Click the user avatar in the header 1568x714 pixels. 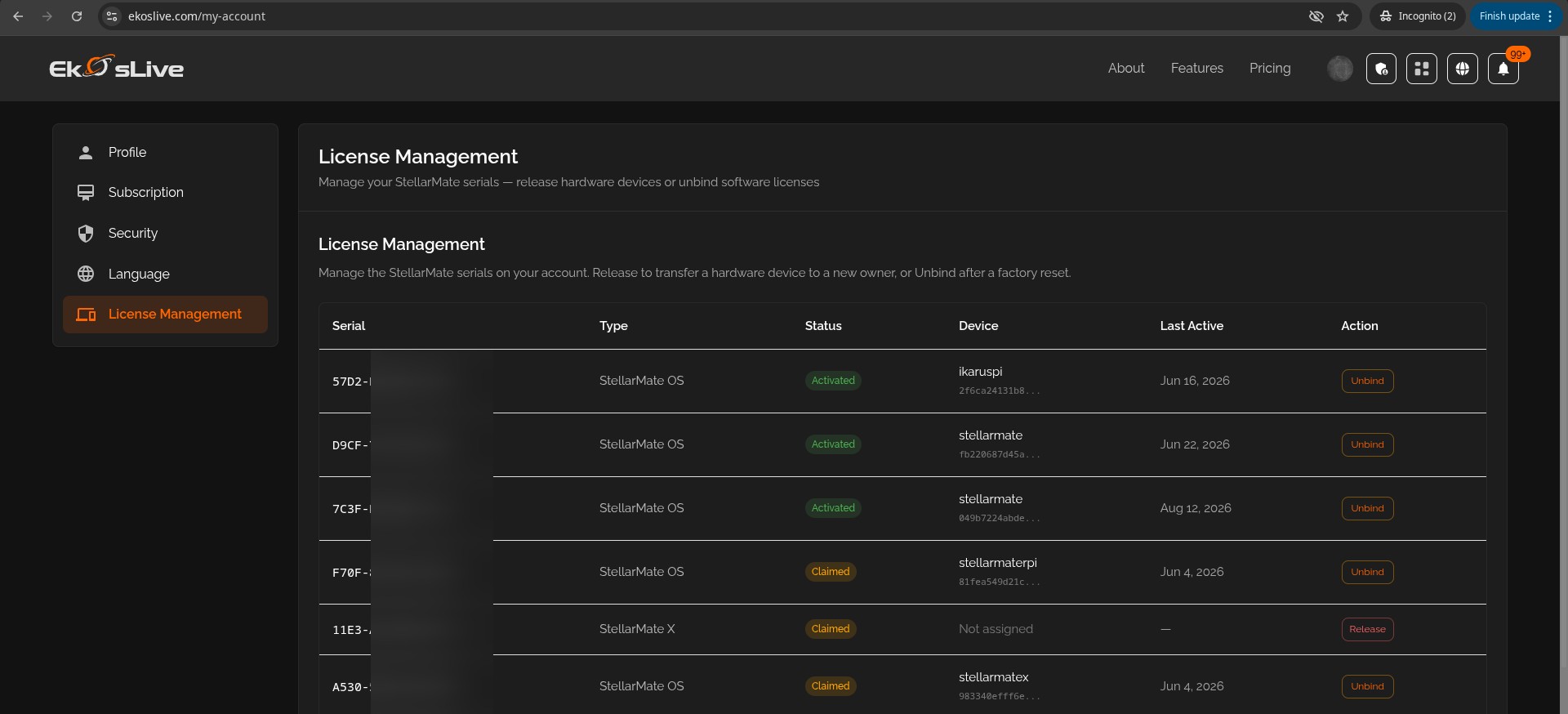point(1340,69)
